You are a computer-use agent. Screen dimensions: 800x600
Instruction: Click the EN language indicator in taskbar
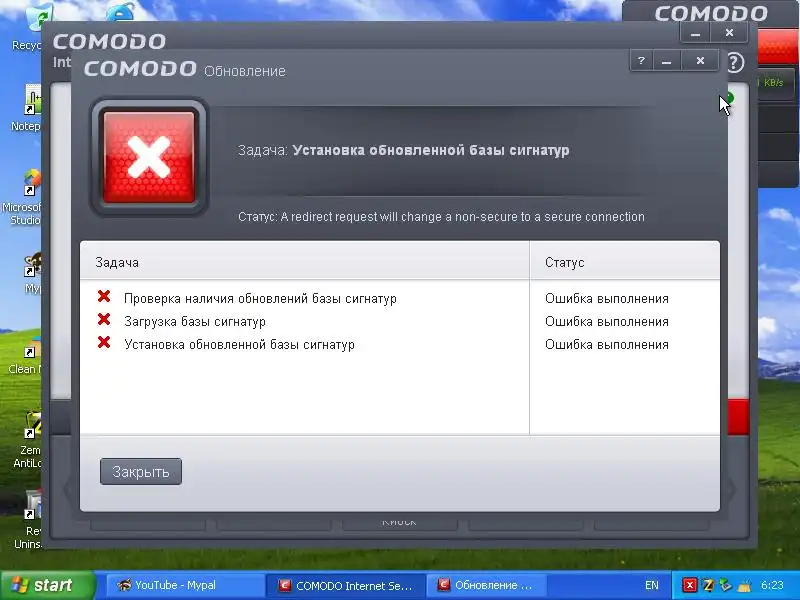[x=652, y=585]
